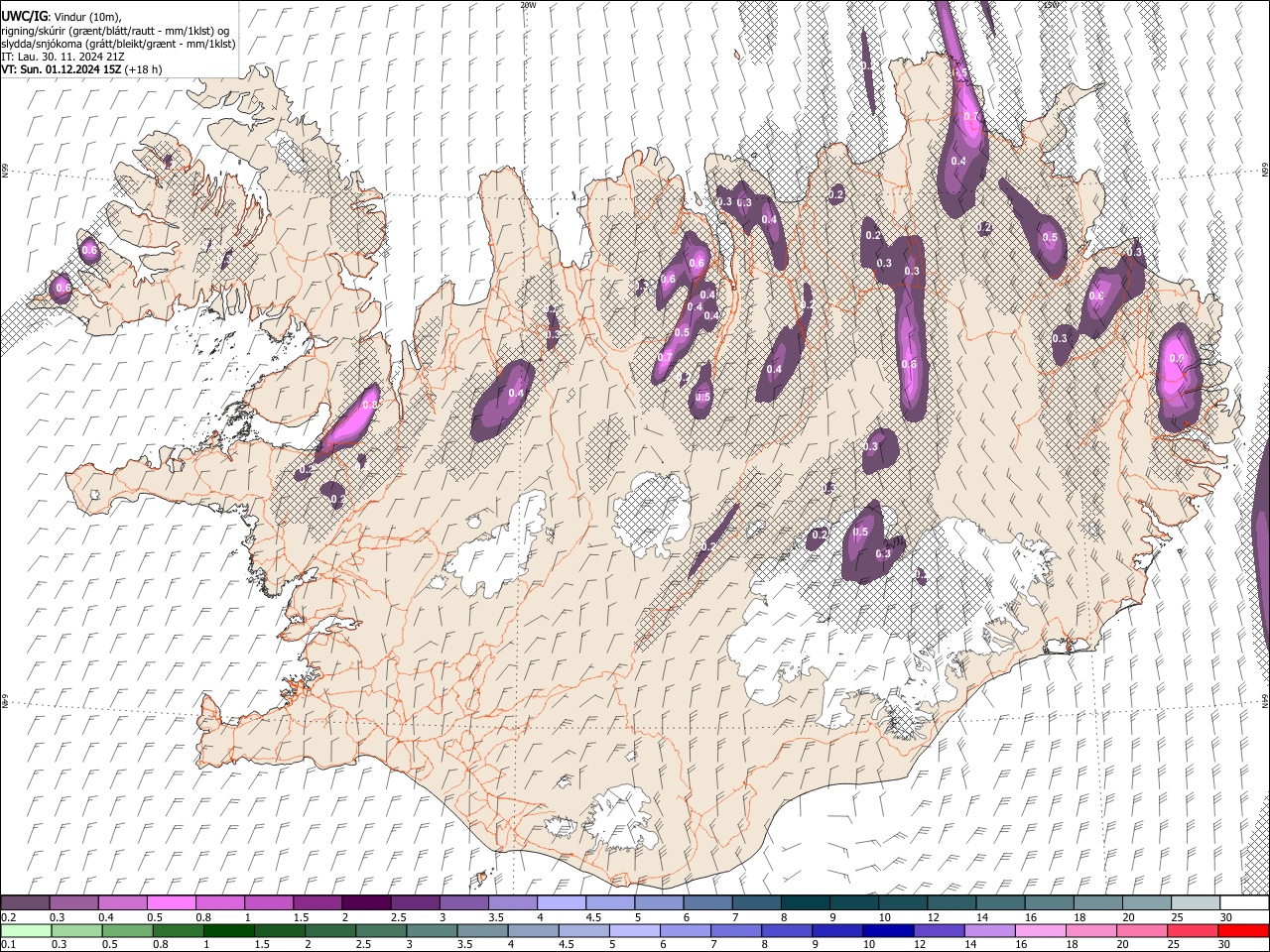Click the UWC/IG title text

coord(23,17)
